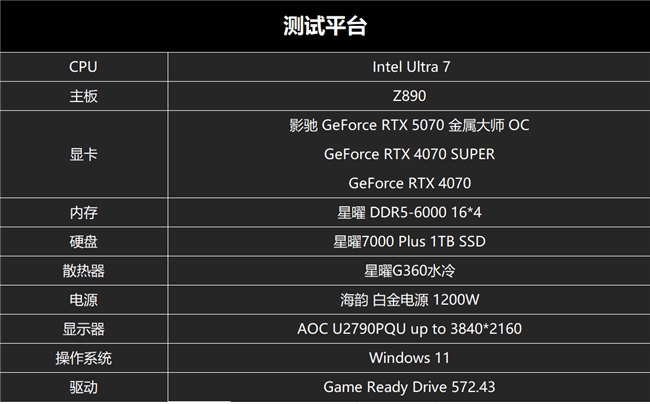Select the 显卡 label cell
Screen dimensions: 650x404
point(84,155)
